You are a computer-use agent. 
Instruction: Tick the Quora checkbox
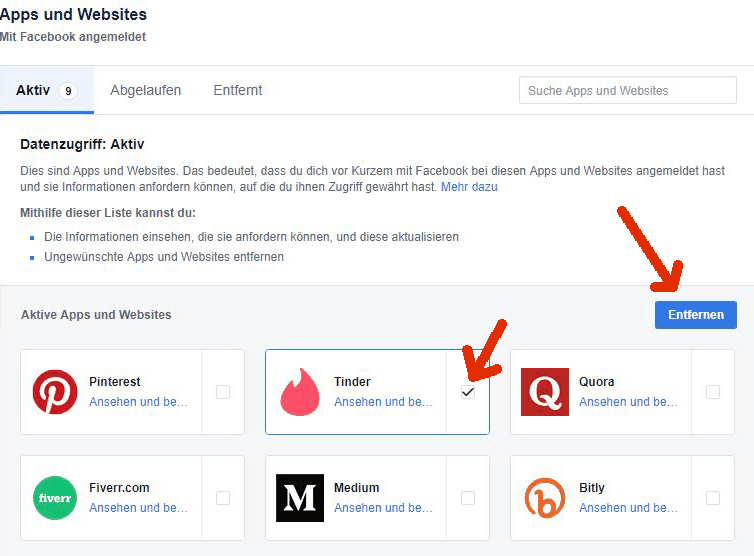click(x=713, y=392)
